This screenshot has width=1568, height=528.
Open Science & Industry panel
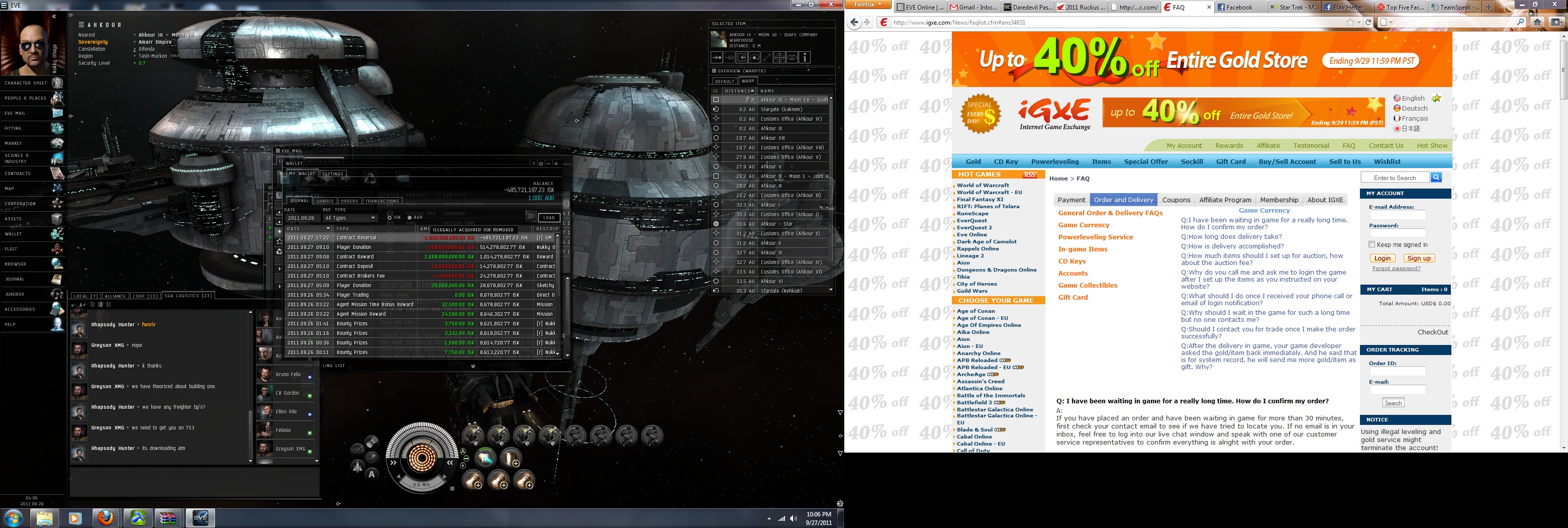click(x=33, y=158)
